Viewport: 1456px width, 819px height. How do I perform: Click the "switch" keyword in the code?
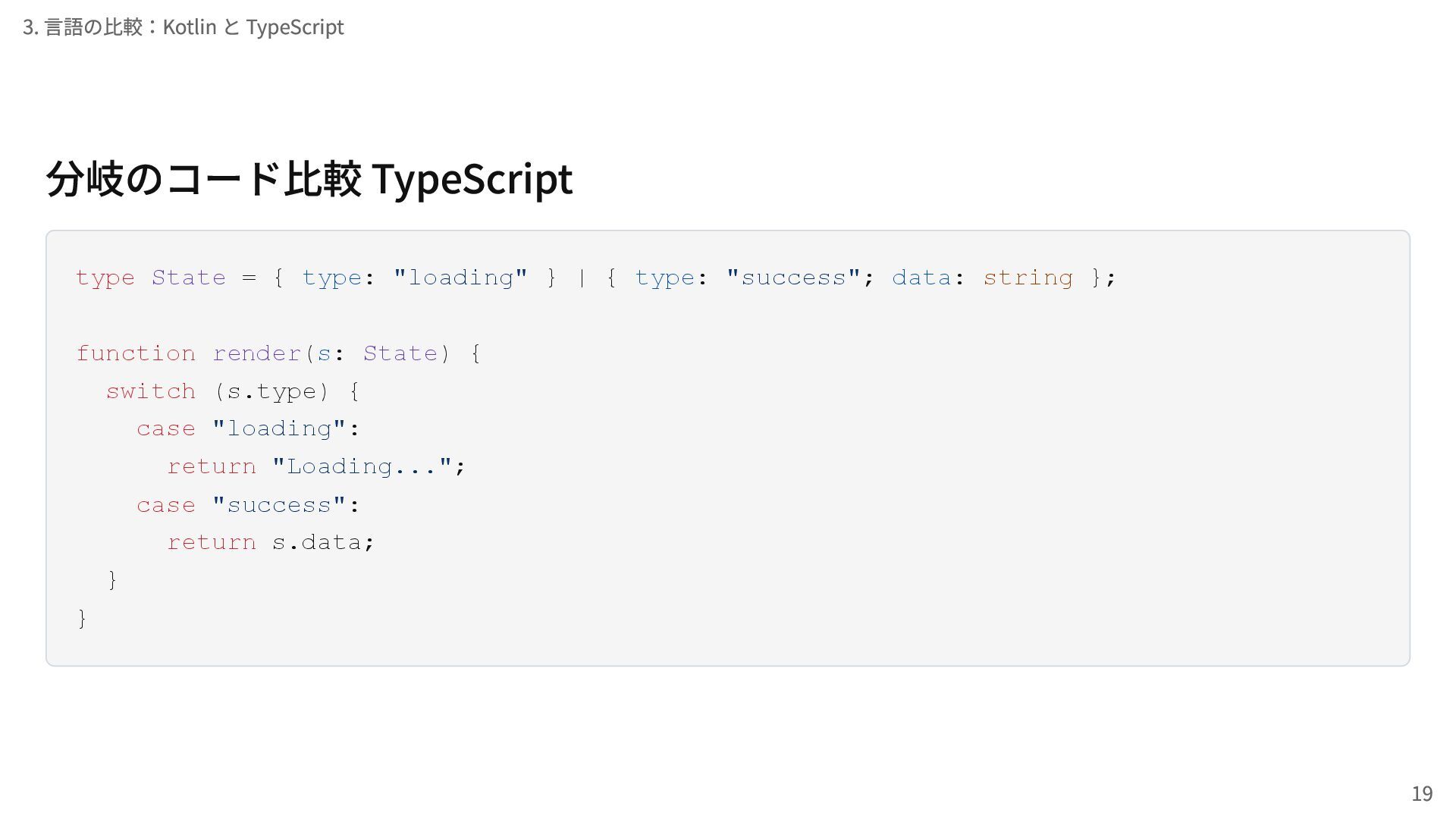point(151,391)
